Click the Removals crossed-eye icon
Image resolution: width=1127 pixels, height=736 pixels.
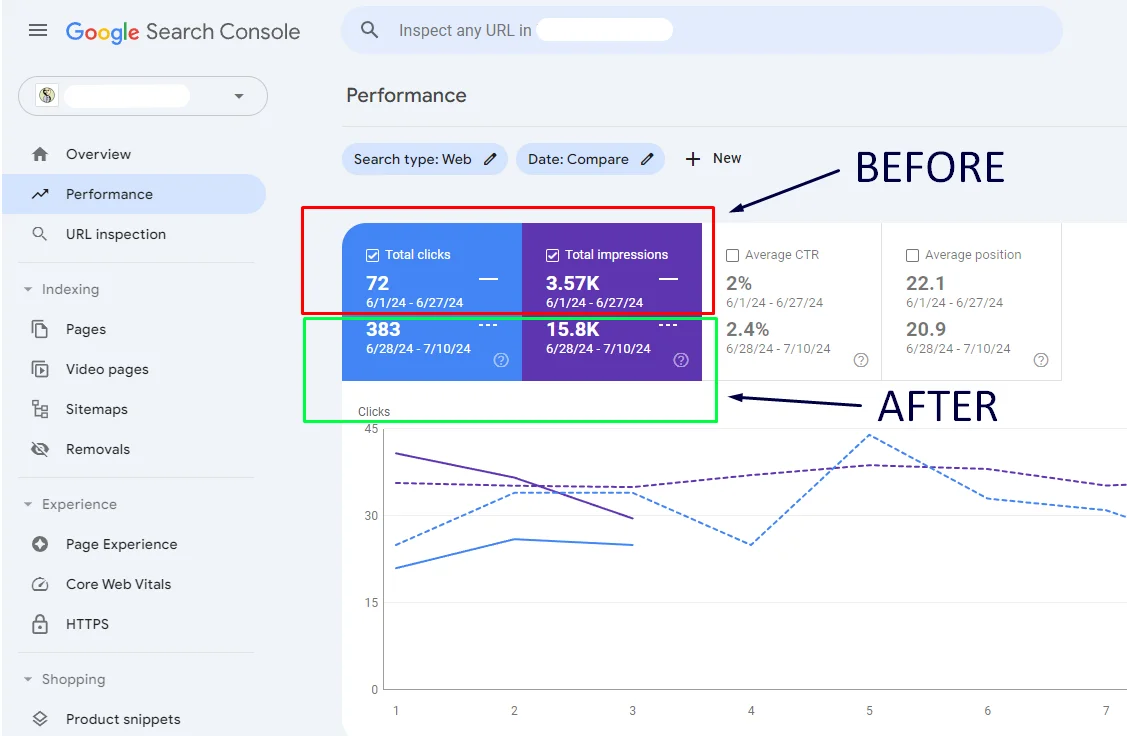click(x=40, y=449)
